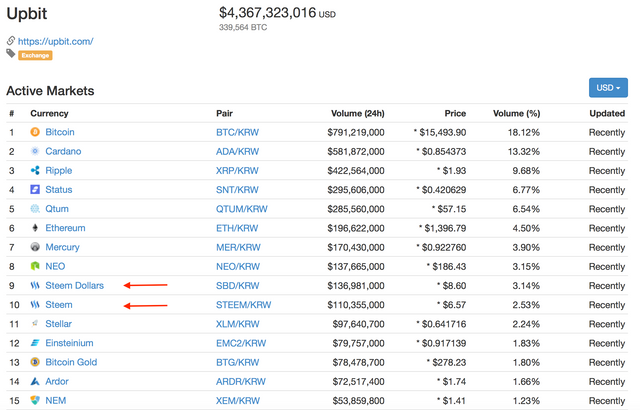Open the XLM/KRW pair link
Screen dimensions: 640x410
(x=238, y=324)
